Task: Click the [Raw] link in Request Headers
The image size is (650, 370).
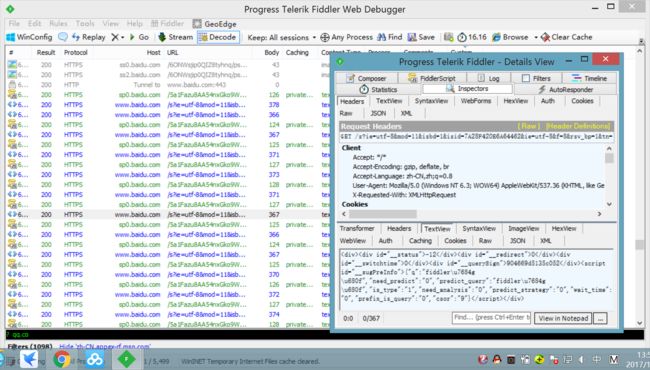Action: tap(529, 126)
